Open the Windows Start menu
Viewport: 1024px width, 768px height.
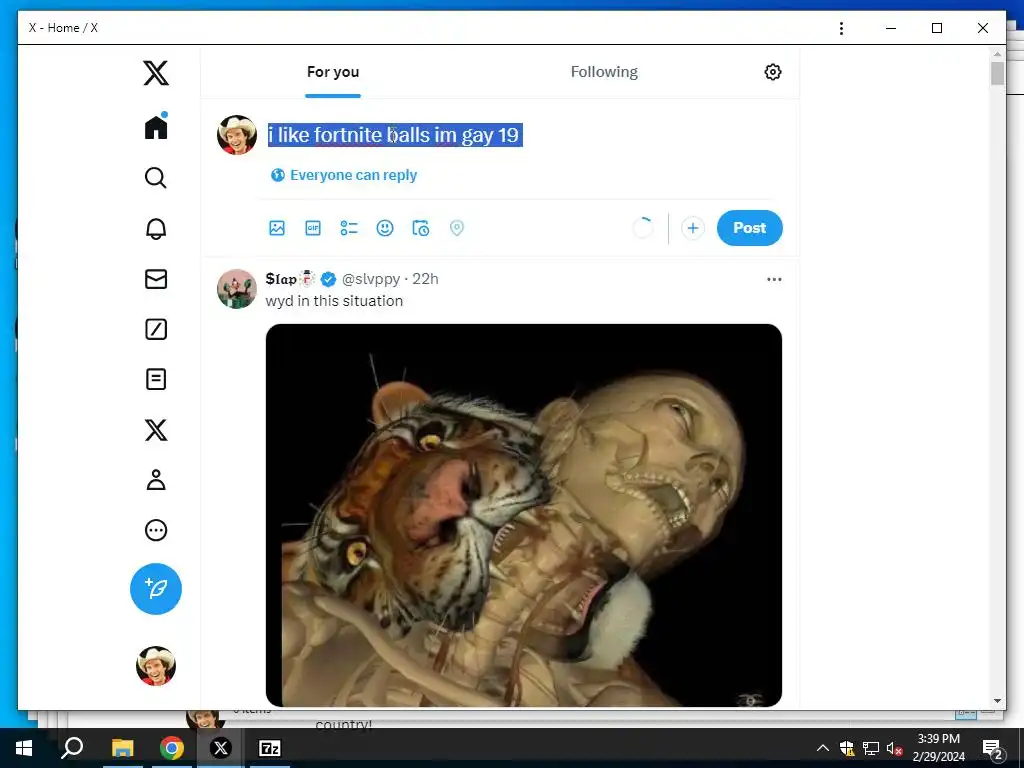coord(24,748)
